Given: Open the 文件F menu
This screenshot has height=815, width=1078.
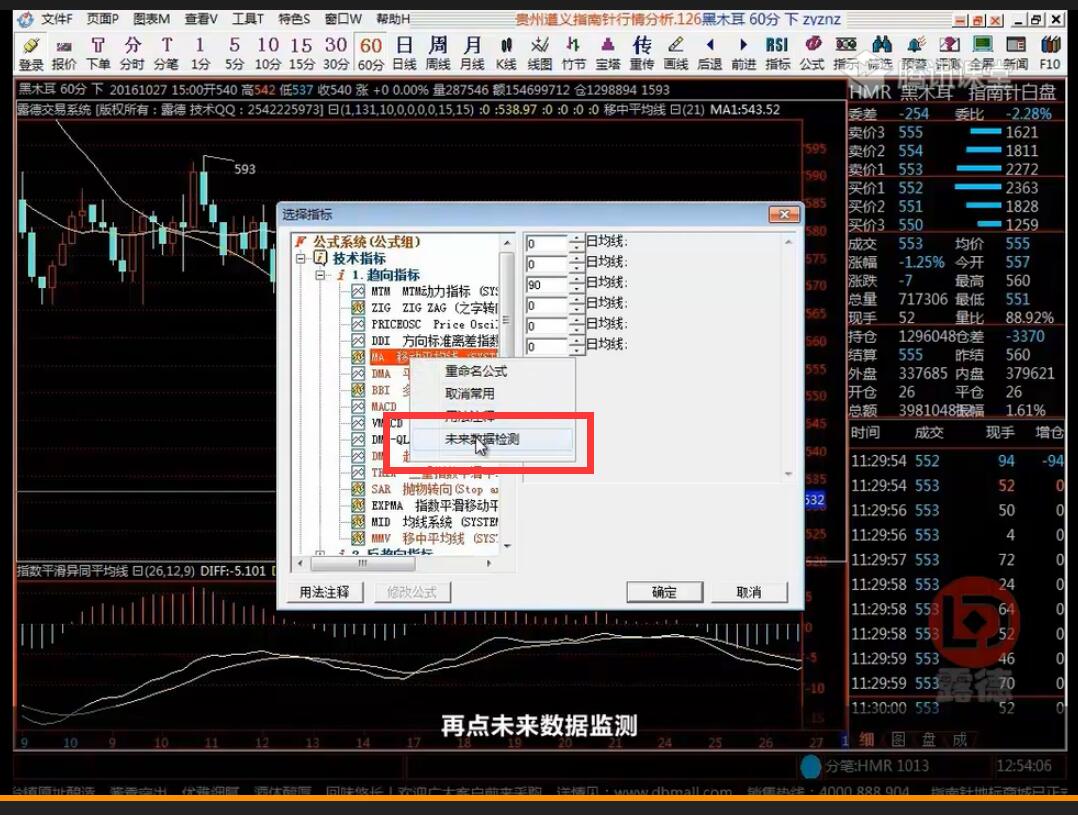Looking at the screenshot, I should (57, 19).
